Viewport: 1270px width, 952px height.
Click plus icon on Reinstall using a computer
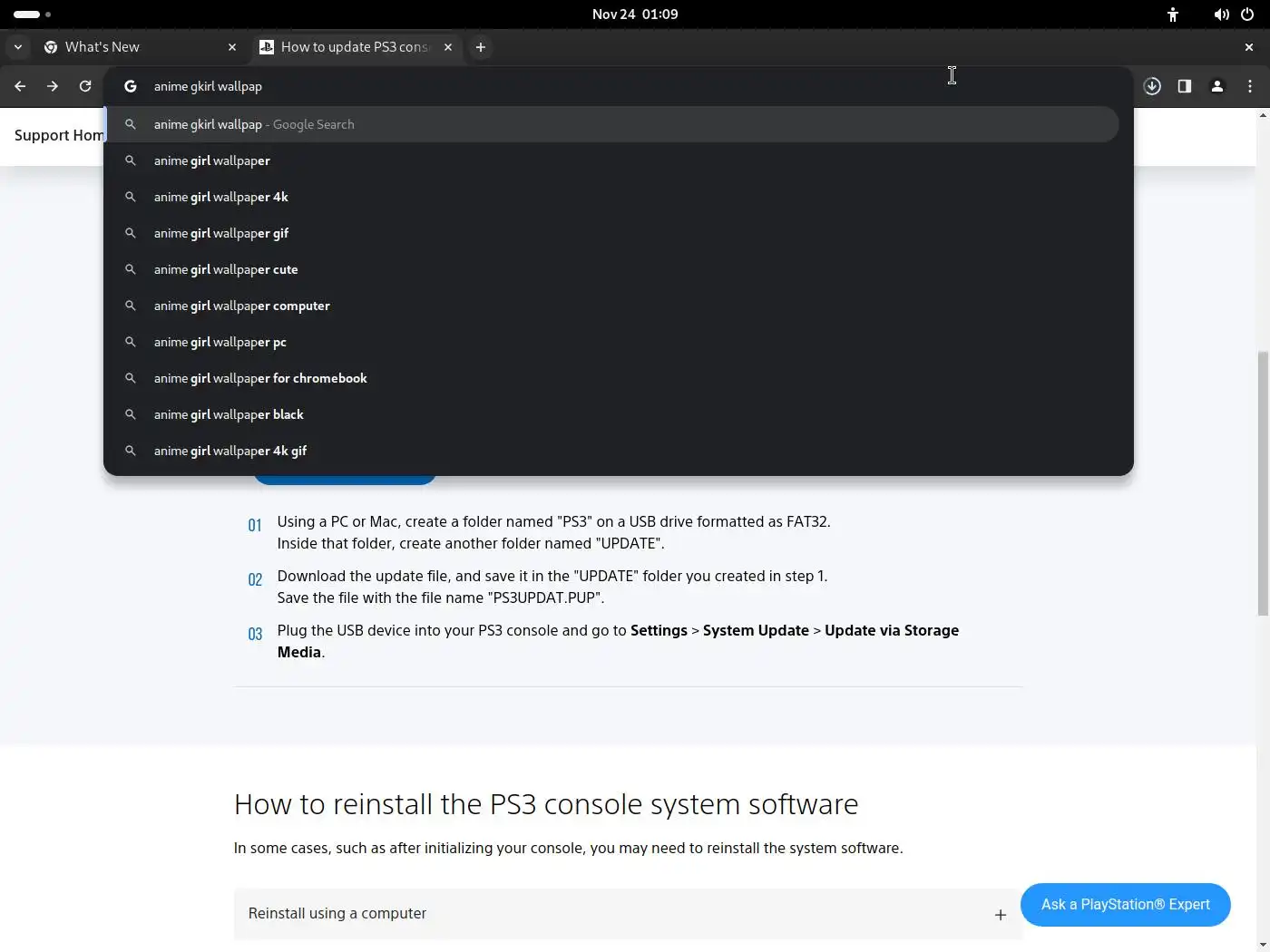pyautogui.click(x=1001, y=915)
